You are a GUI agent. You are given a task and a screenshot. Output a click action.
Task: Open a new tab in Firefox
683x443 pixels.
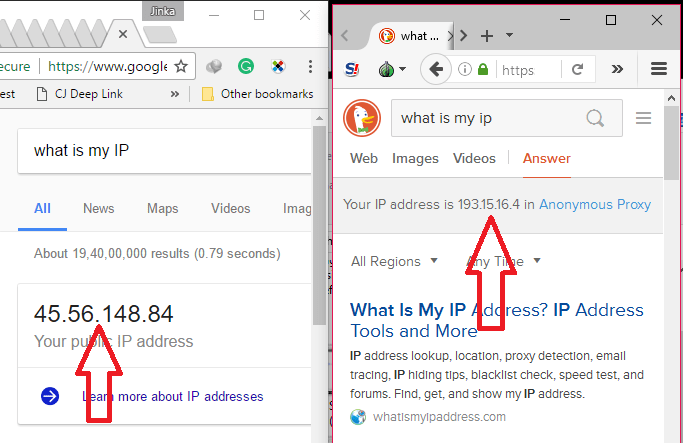487,36
